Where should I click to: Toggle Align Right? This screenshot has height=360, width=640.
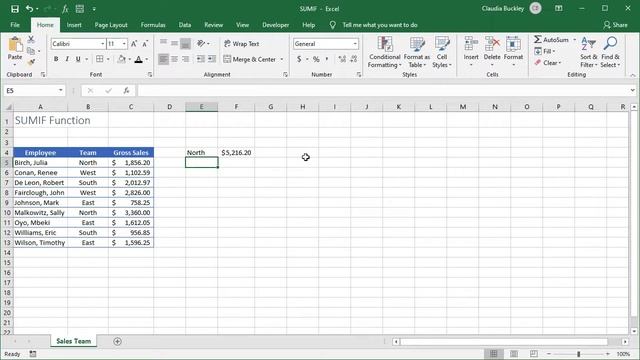185,59
